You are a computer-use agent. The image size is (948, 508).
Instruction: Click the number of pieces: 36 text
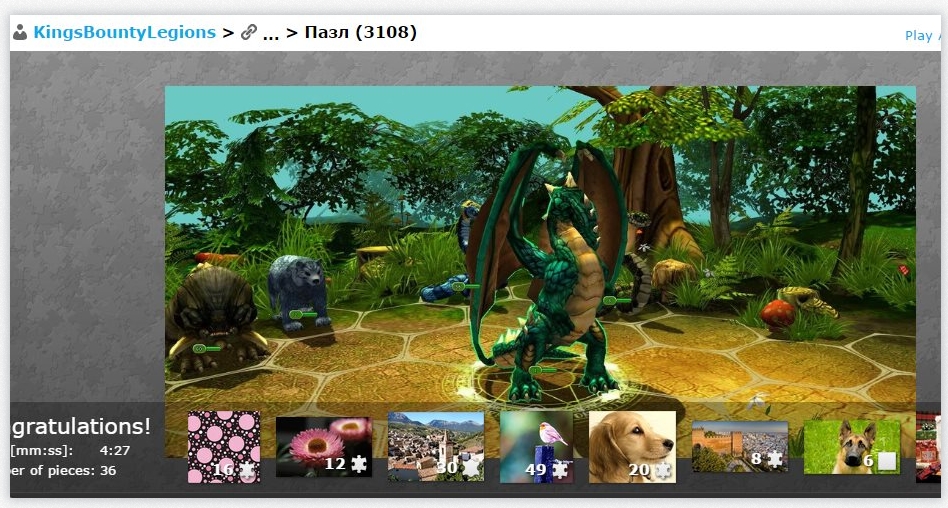point(63,471)
